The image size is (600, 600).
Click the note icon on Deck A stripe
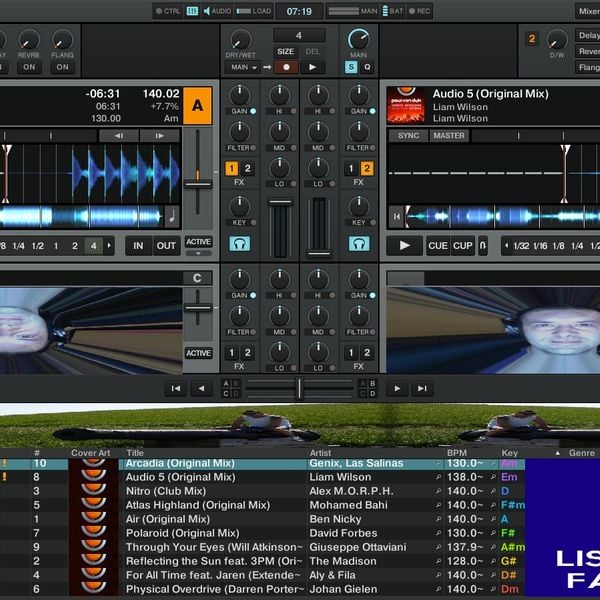click(x=172, y=217)
